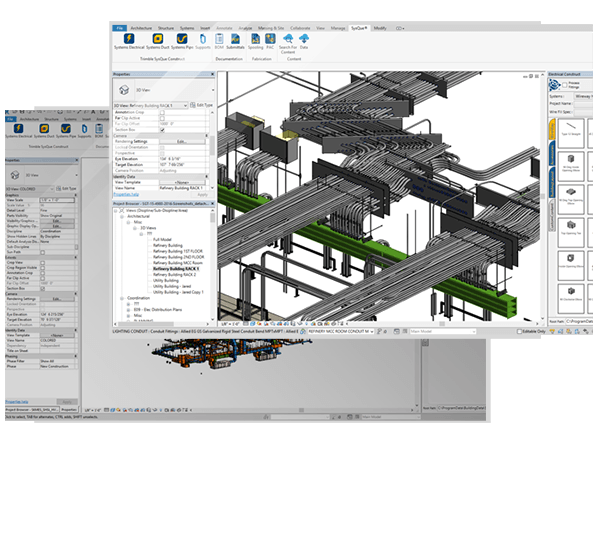Open the File tab in front window
This screenshot has height=539, width=600.
pos(119,28)
